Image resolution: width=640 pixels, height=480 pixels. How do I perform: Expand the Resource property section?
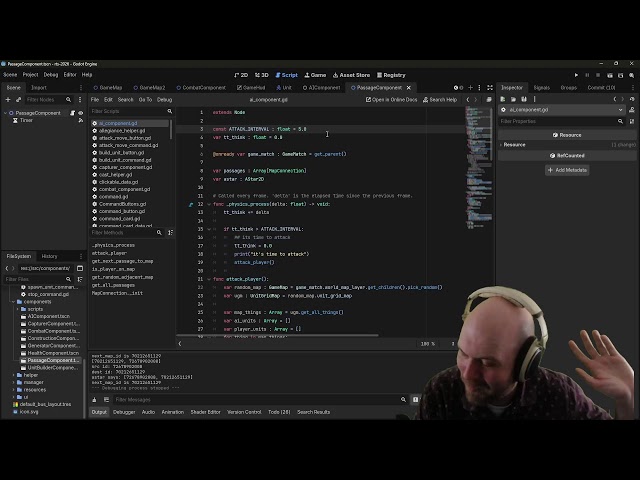(x=514, y=145)
